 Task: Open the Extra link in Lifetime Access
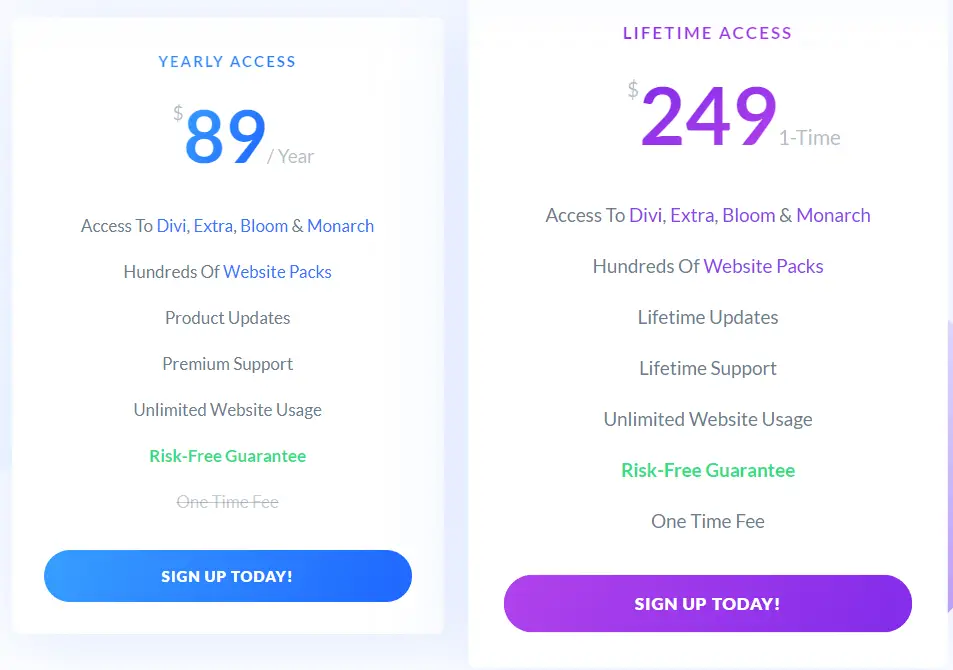[x=692, y=215]
